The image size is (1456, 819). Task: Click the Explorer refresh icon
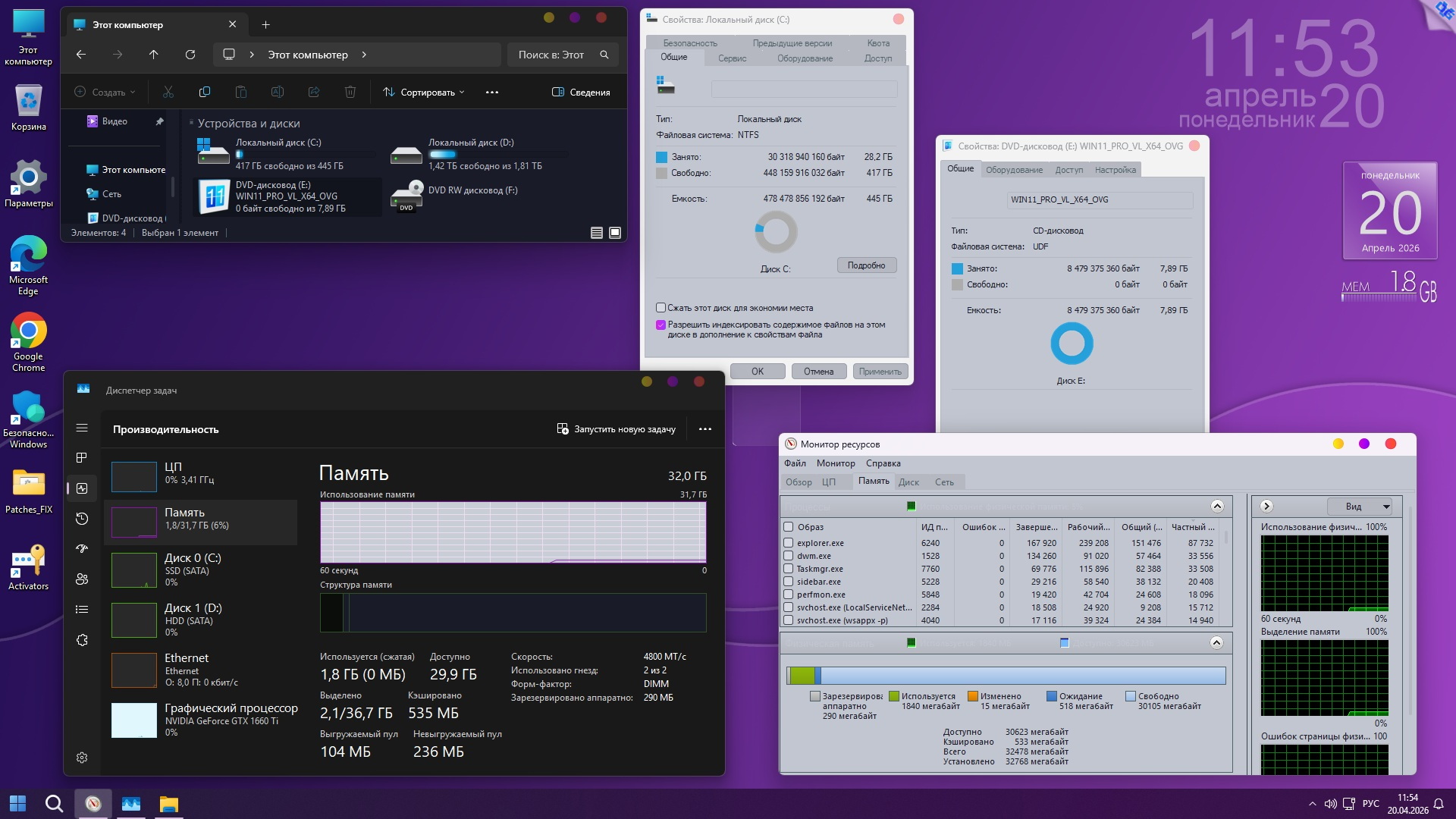pyautogui.click(x=190, y=55)
